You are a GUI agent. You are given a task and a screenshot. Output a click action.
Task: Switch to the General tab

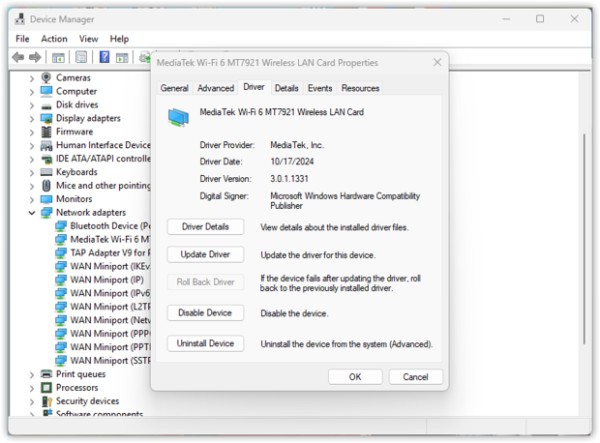click(x=174, y=88)
